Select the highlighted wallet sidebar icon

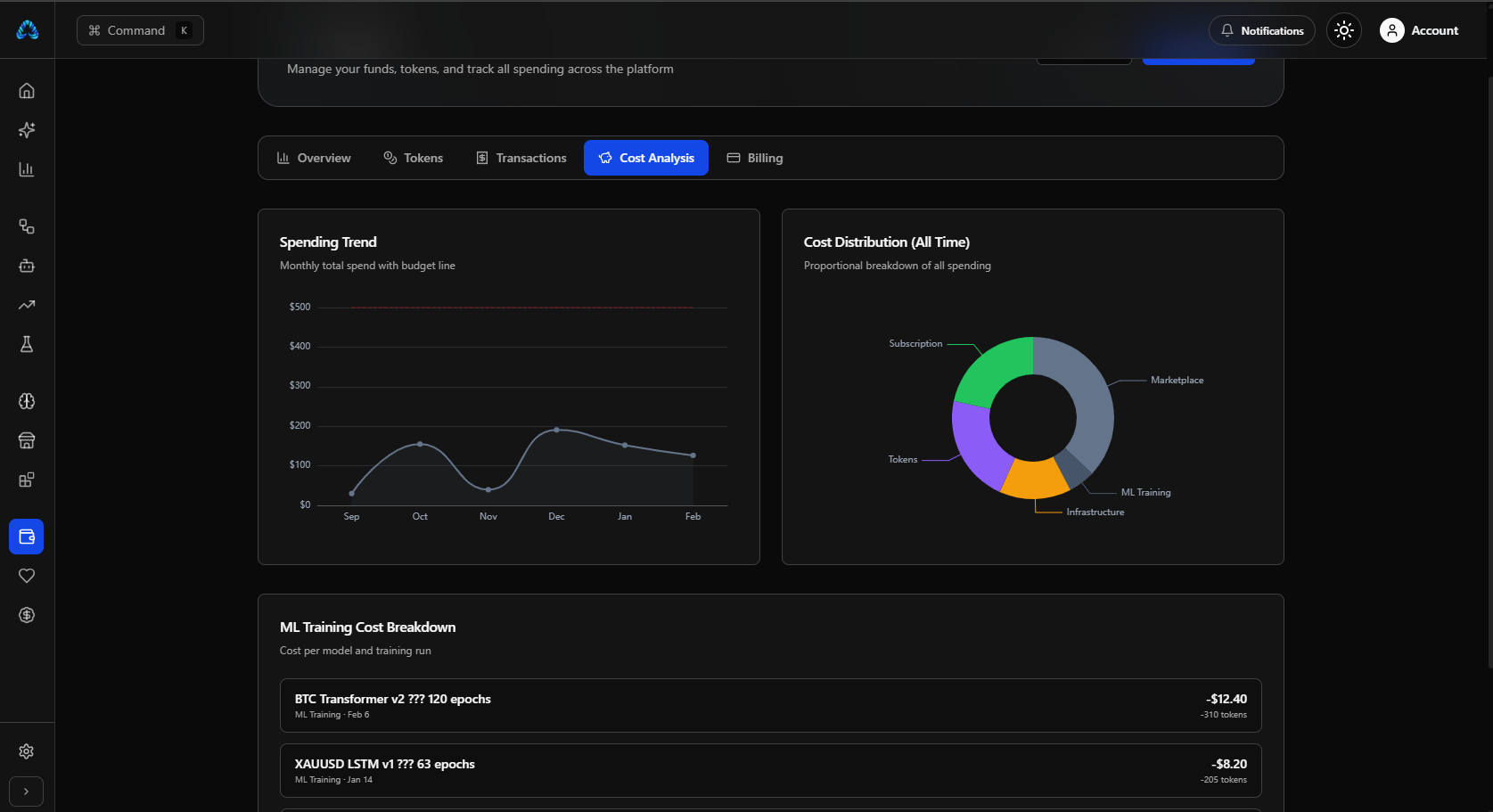pos(27,537)
